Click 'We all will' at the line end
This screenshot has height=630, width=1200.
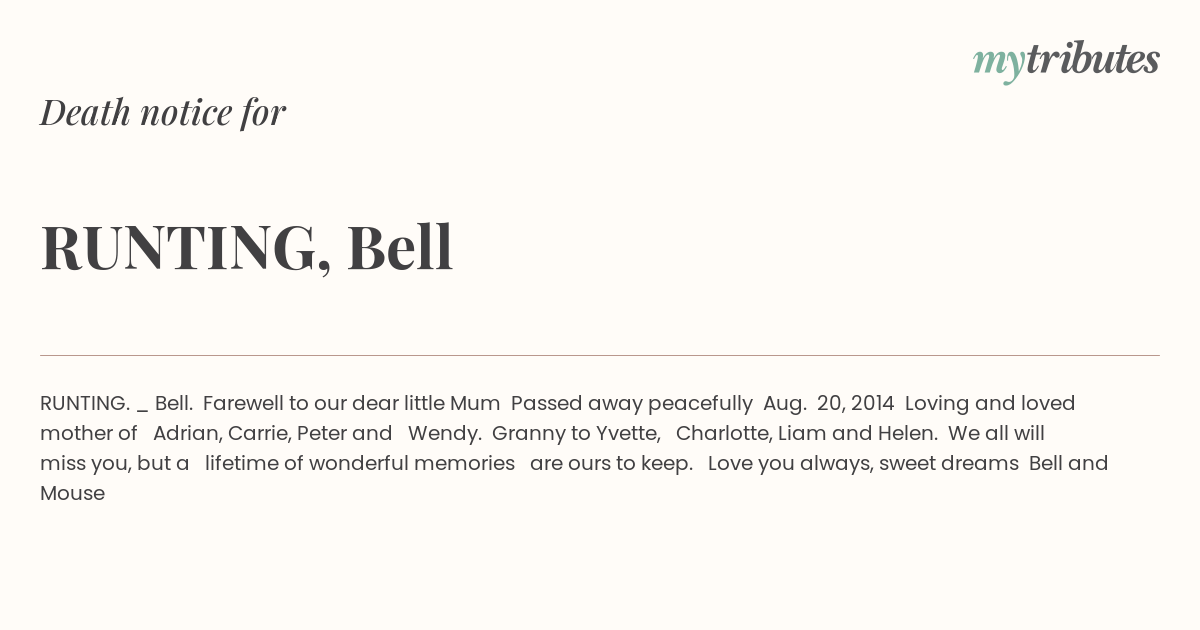pyautogui.click(x=996, y=433)
